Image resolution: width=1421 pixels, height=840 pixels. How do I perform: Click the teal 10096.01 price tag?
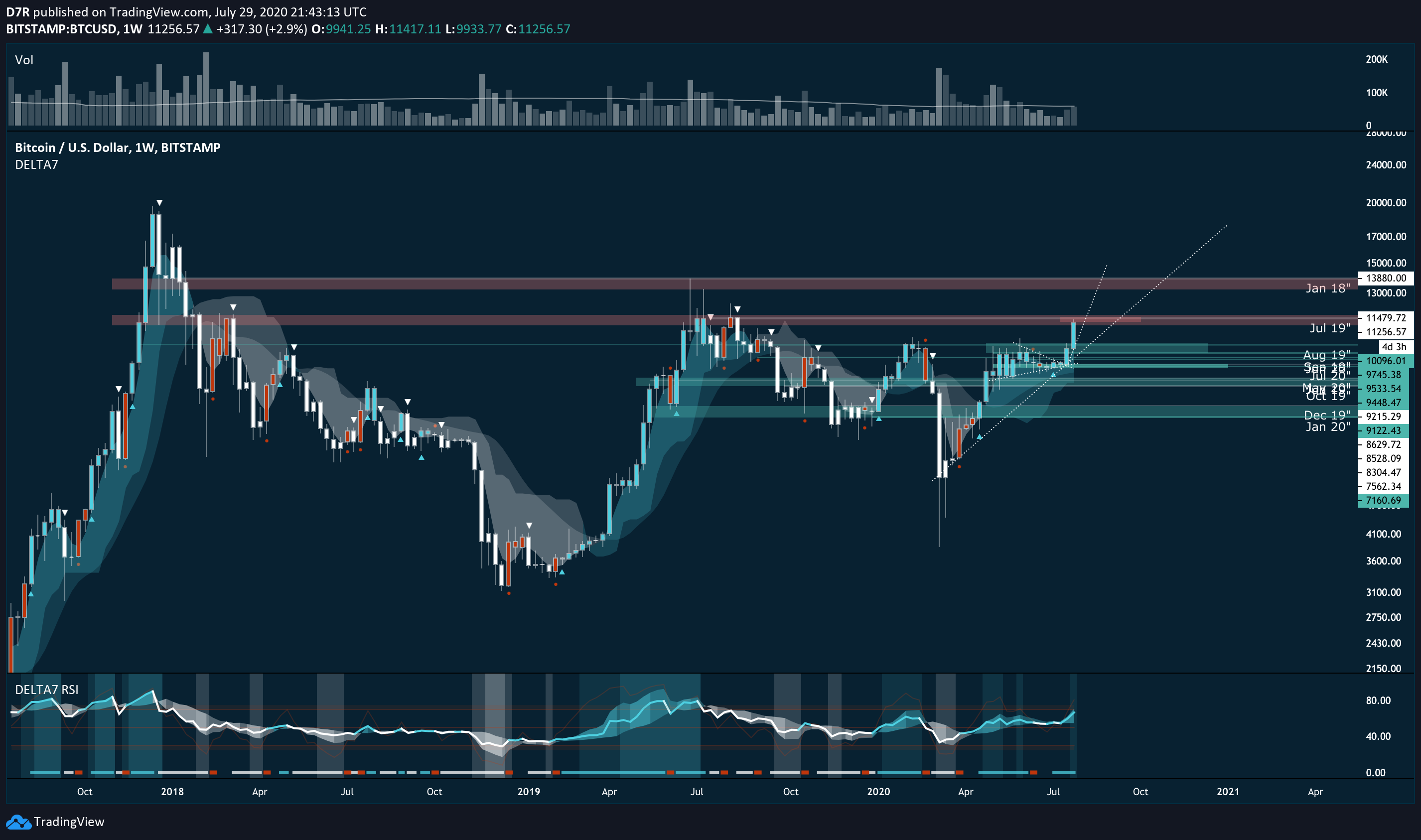click(1386, 361)
